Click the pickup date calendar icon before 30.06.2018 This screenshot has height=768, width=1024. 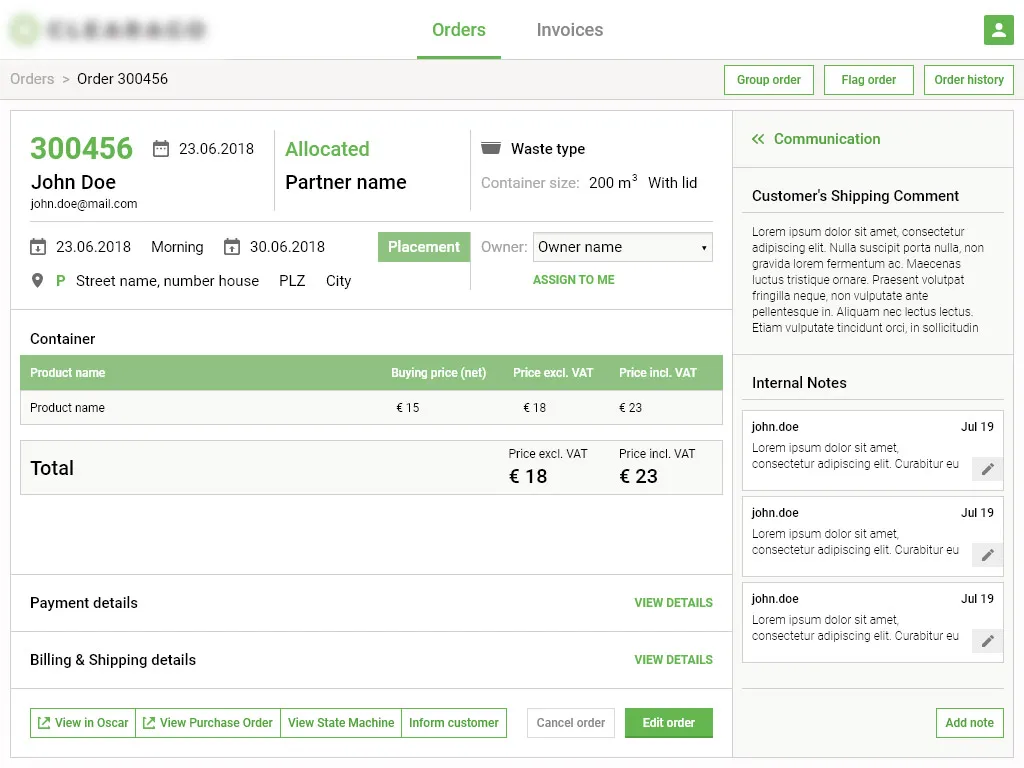[x=232, y=247]
